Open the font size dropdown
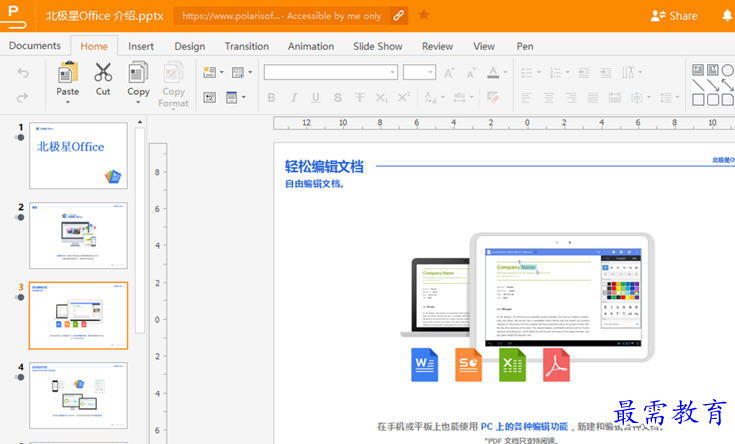The image size is (735, 444). [x=430, y=73]
